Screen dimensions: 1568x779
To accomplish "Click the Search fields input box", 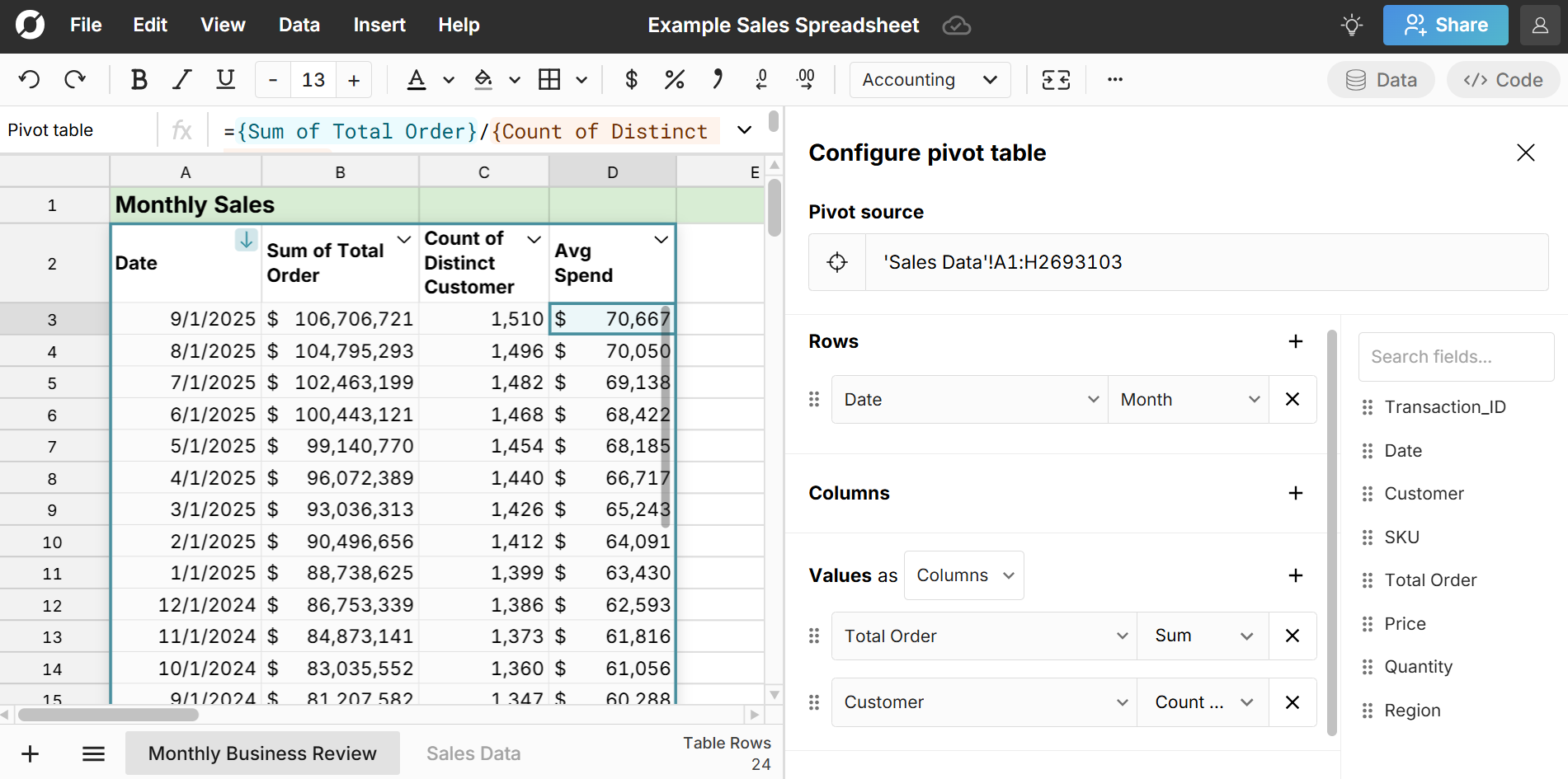I will [x=1456, y=357].
